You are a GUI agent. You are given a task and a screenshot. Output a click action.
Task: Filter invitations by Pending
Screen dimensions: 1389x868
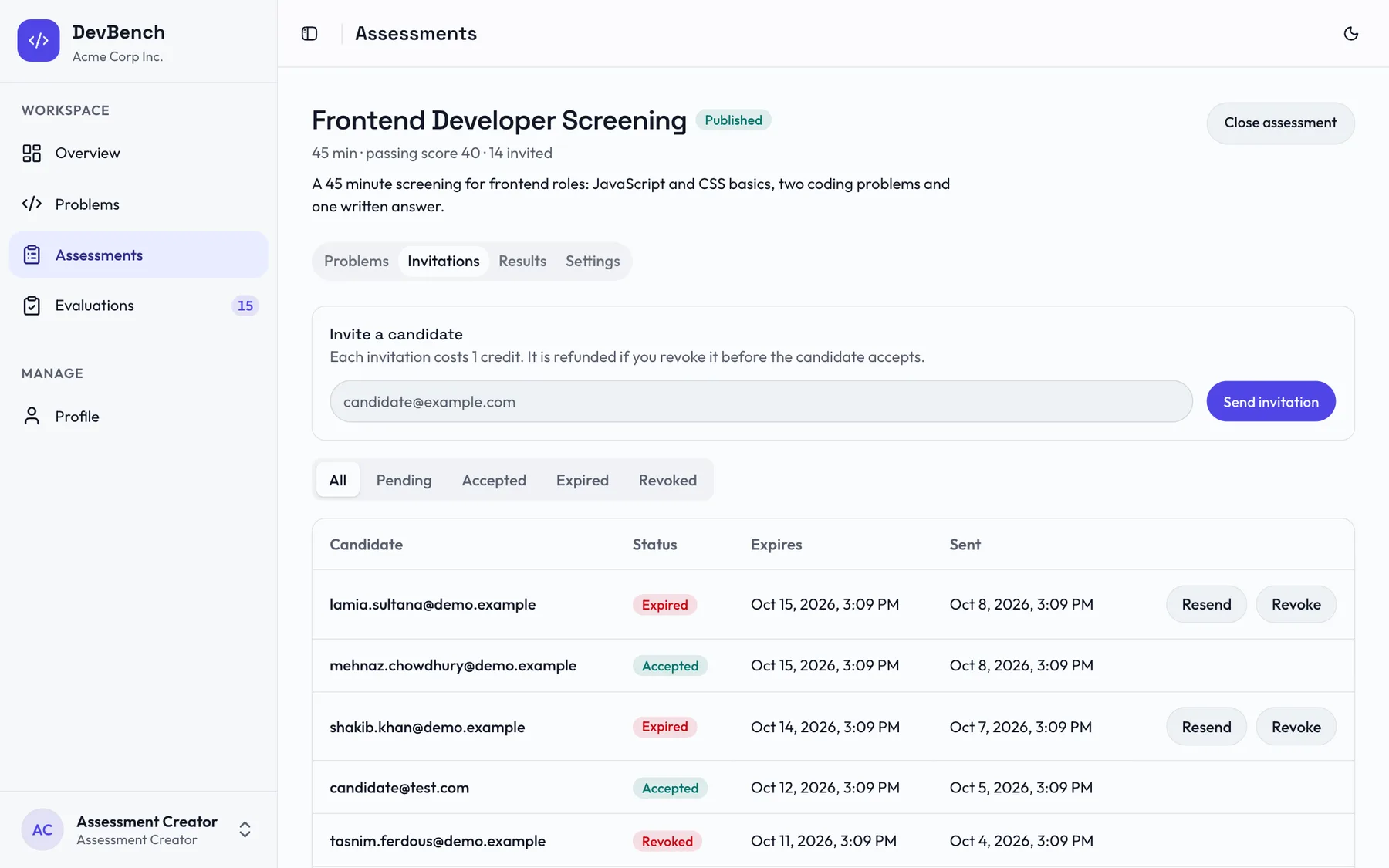(x=404, y=480)
